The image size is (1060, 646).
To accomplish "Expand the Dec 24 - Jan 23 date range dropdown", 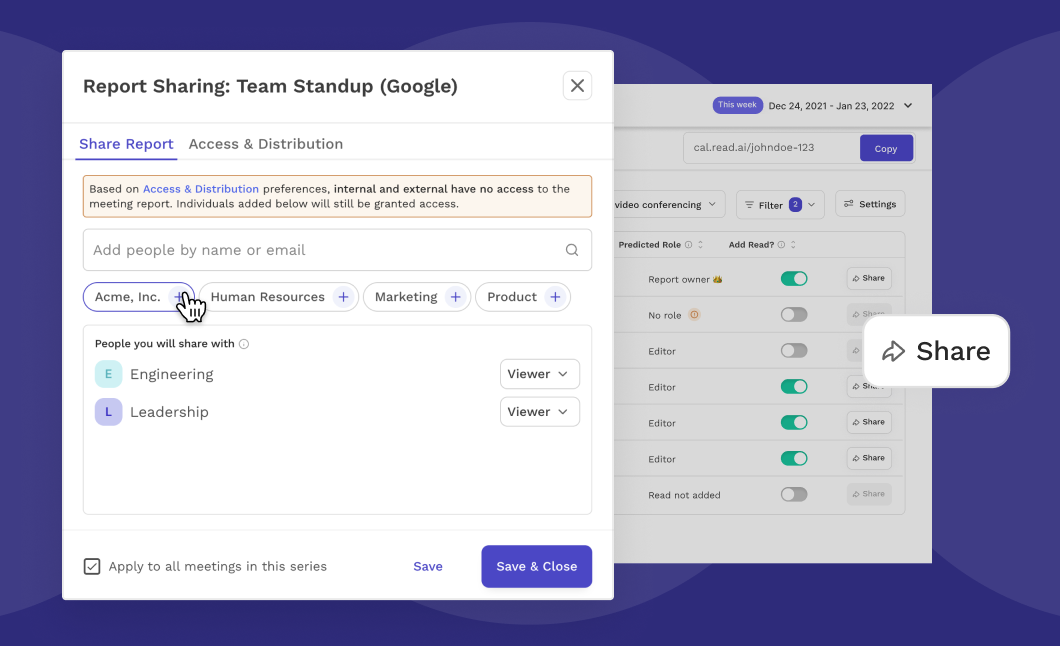I will pos(908,105).
